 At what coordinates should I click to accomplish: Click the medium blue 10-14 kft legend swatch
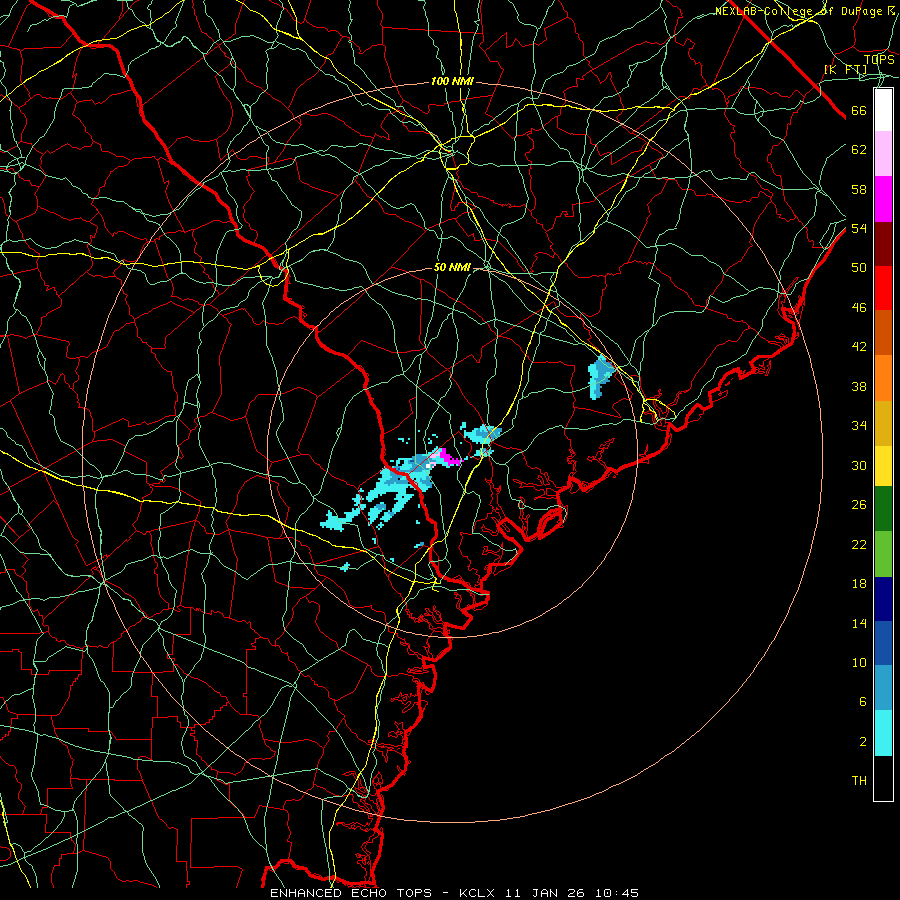tap(883, 643)
